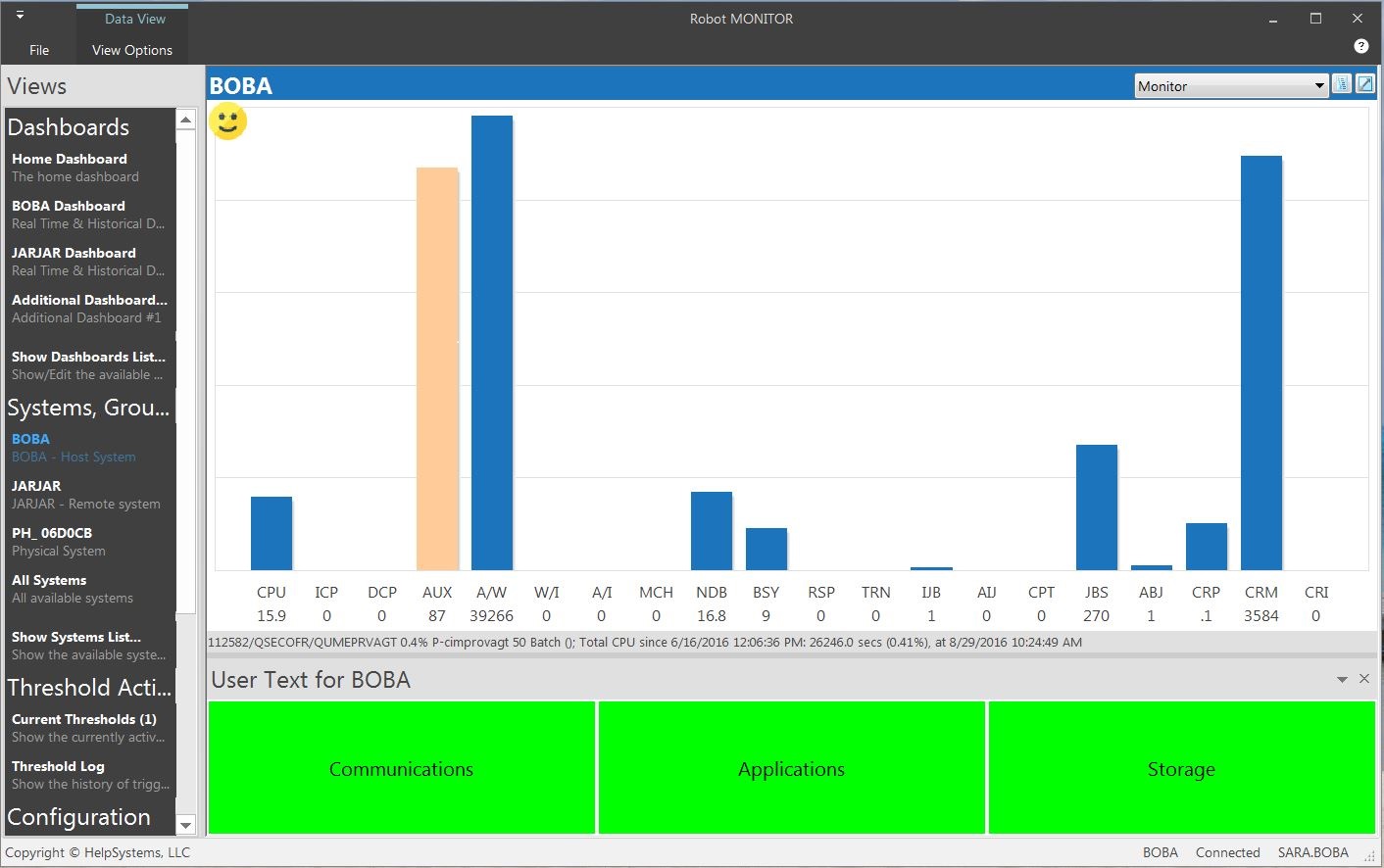Click the Copyright HelpSystems, LLC text
Image resolution: width=1384 pixels, height=868 pixels.
click(x=98, y=852)
